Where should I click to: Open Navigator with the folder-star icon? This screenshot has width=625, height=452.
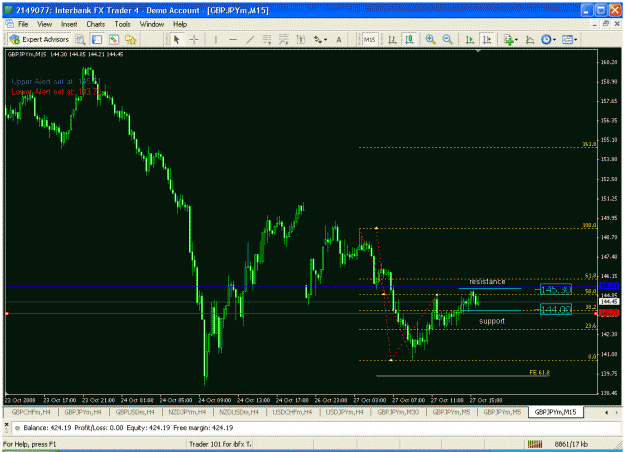coord(131,39)
